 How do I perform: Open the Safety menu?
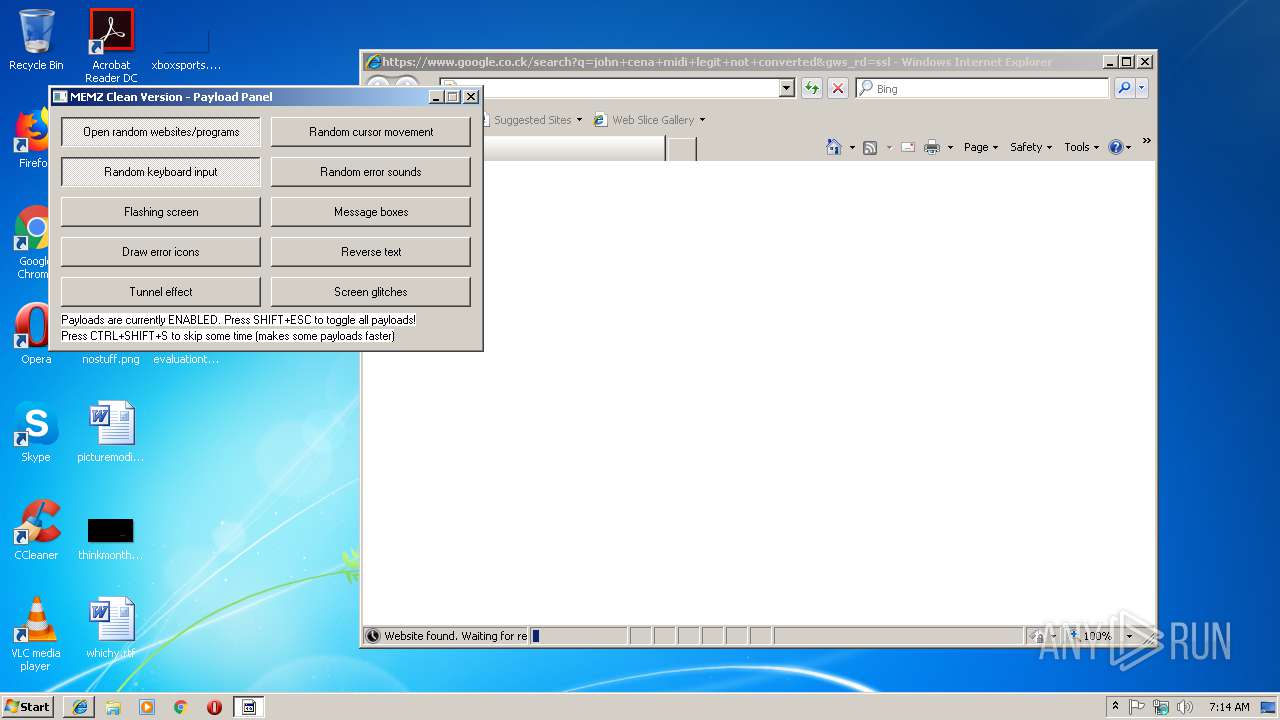(x=1031, y=147)
